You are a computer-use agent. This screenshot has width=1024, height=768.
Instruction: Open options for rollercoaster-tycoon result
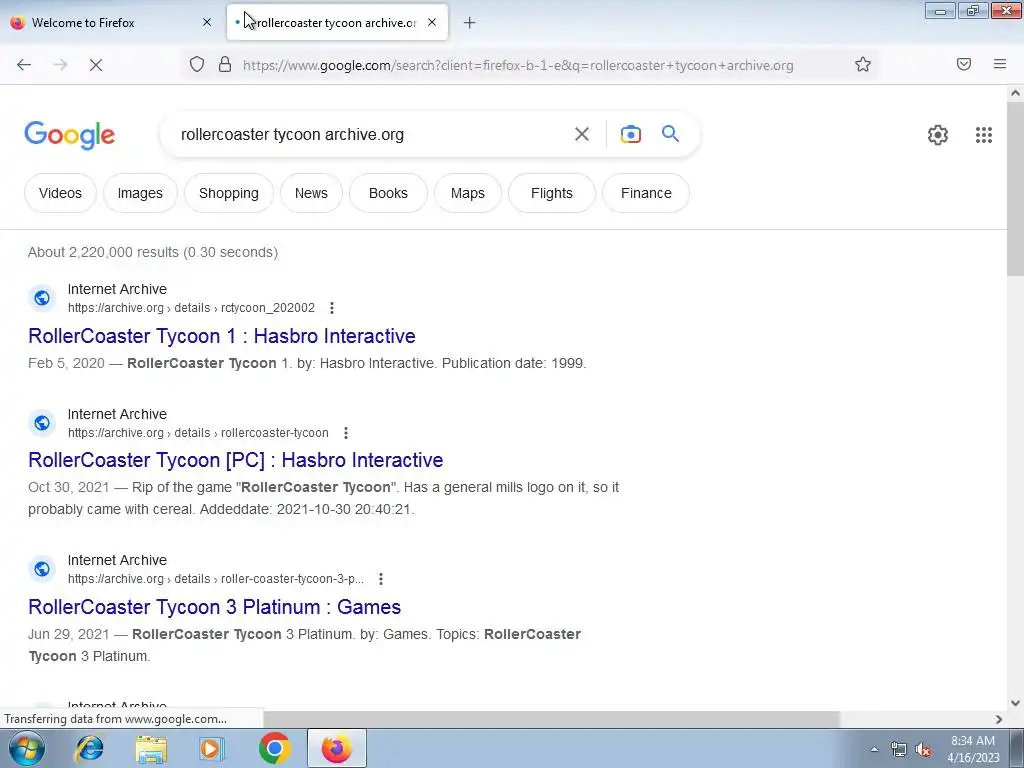pos(345,433)
